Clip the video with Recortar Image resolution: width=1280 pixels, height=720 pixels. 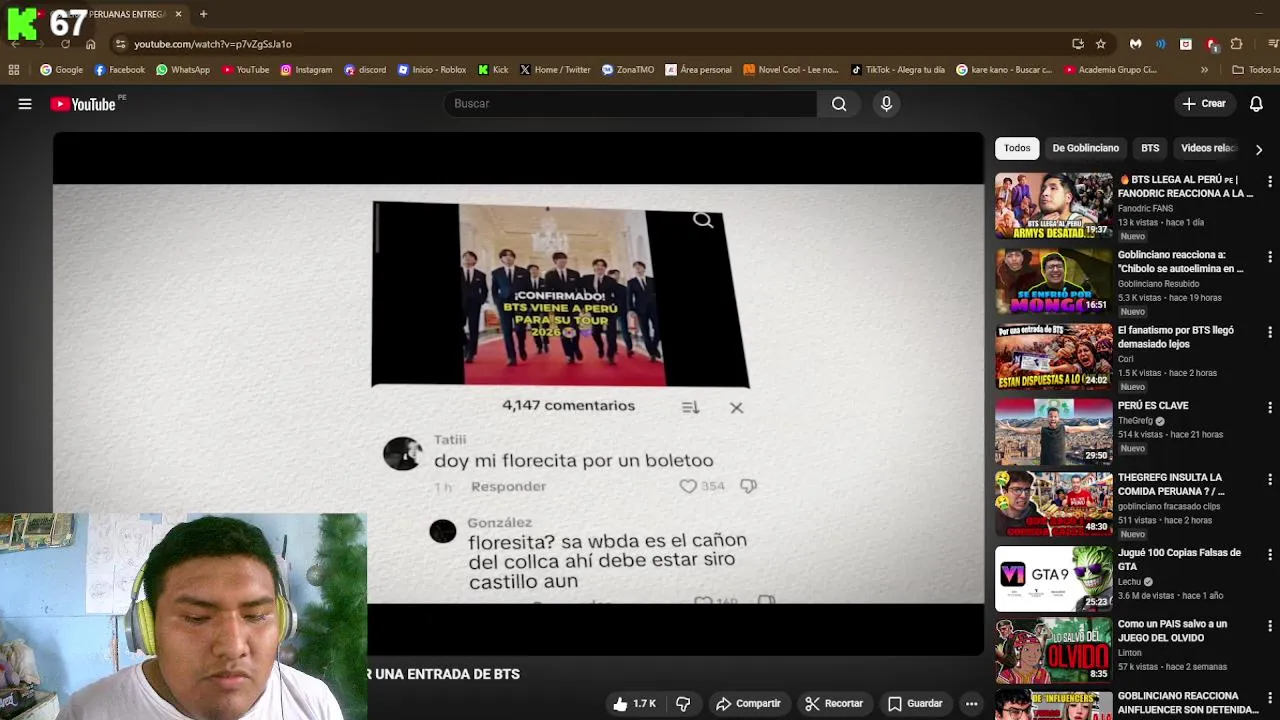pos(834,704)
